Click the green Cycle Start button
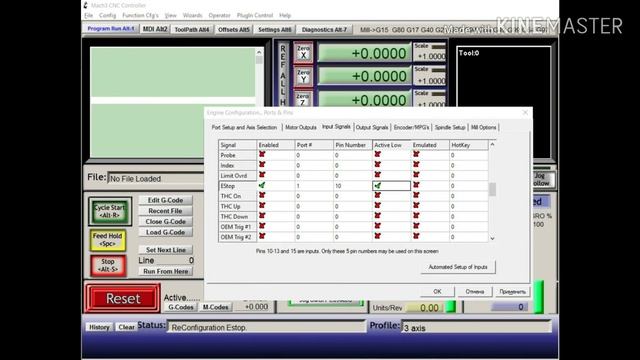This screenshot has width=640, height=360. tap(110, 211)
